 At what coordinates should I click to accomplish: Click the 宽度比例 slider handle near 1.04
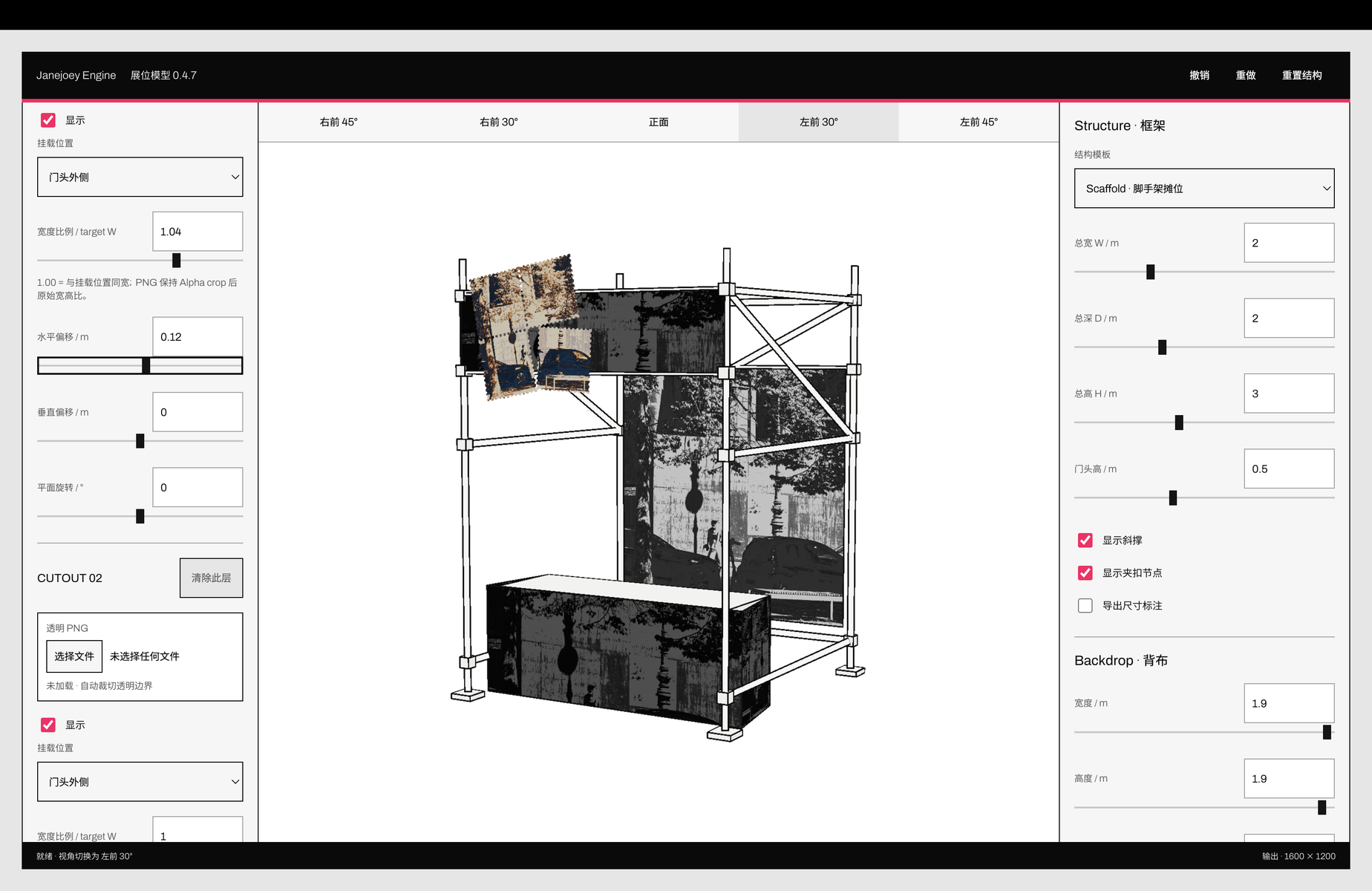pos(177,261)
